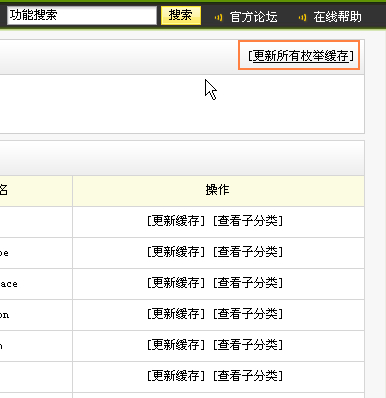
Task: Click 更新所有枚举缓存 link
Action: [300, 56]
